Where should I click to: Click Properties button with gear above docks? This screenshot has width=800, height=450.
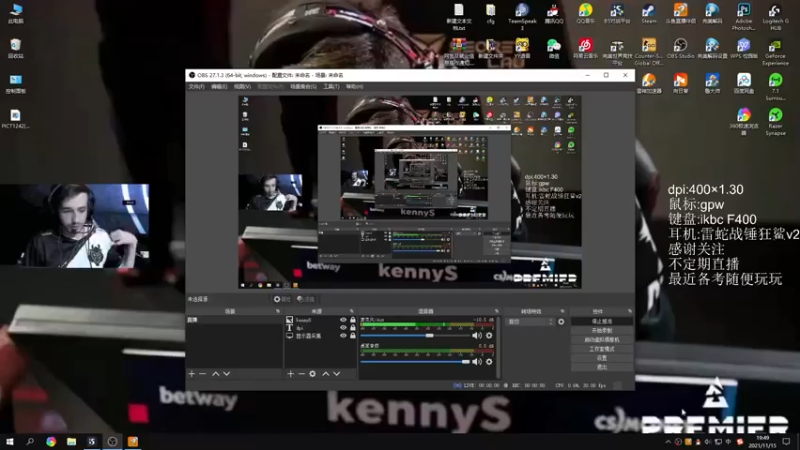(282, 299)
